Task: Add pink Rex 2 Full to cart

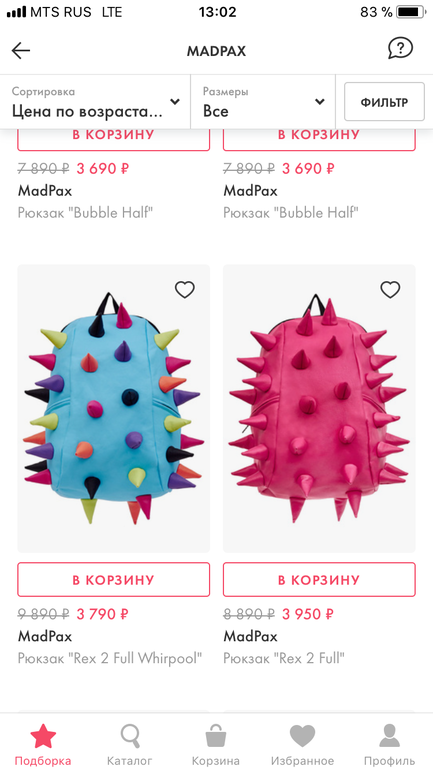Action: coord(319,579)
